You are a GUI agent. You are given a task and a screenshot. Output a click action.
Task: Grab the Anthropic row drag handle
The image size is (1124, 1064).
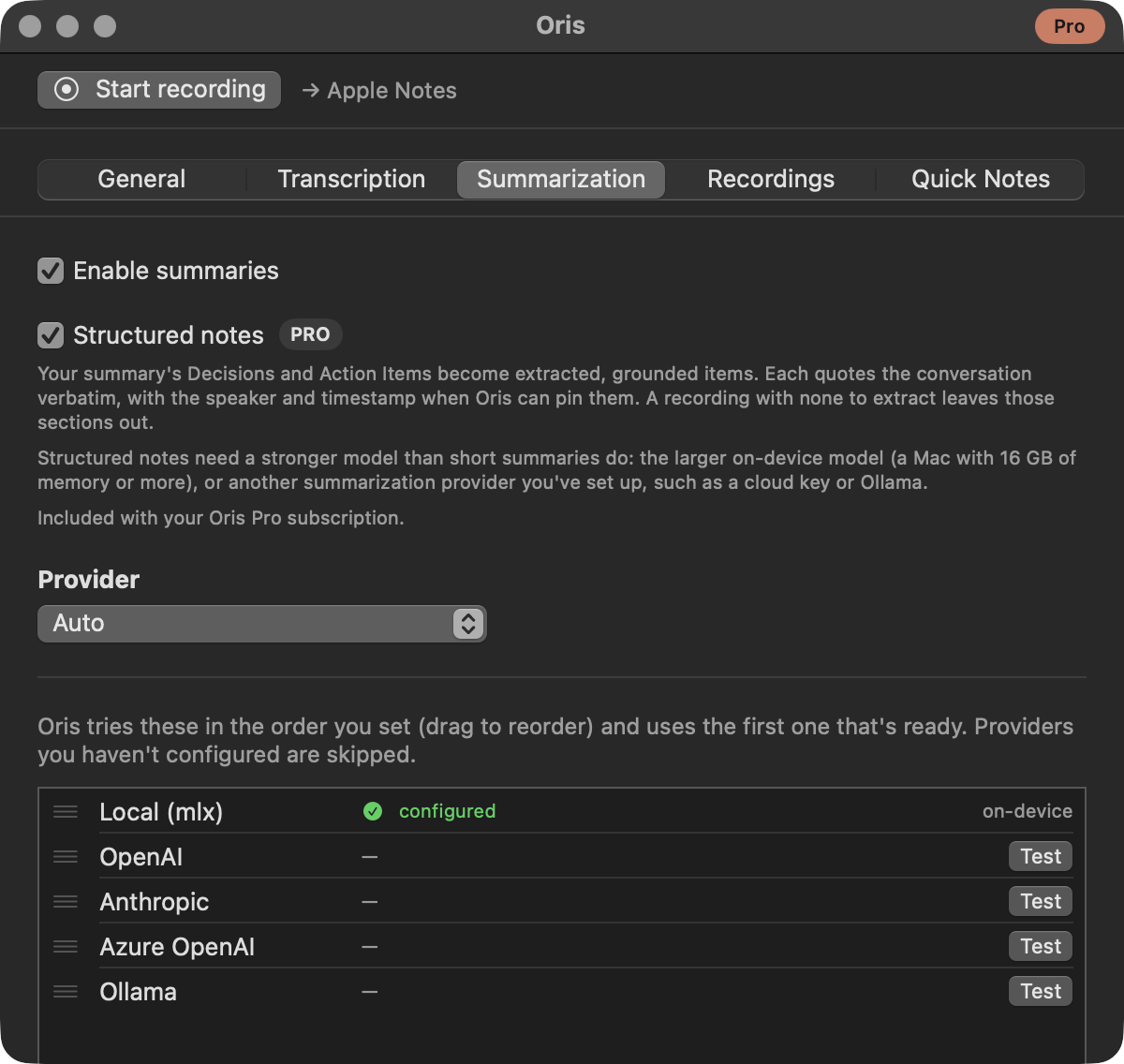66,901
